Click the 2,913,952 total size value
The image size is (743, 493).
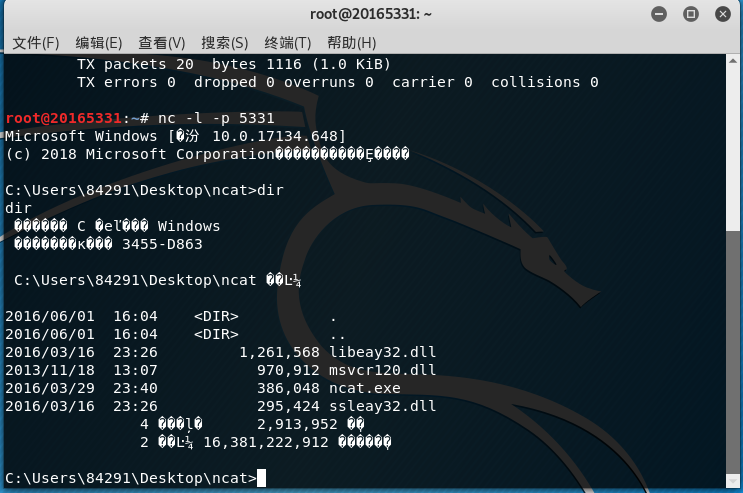pos(298,424)
